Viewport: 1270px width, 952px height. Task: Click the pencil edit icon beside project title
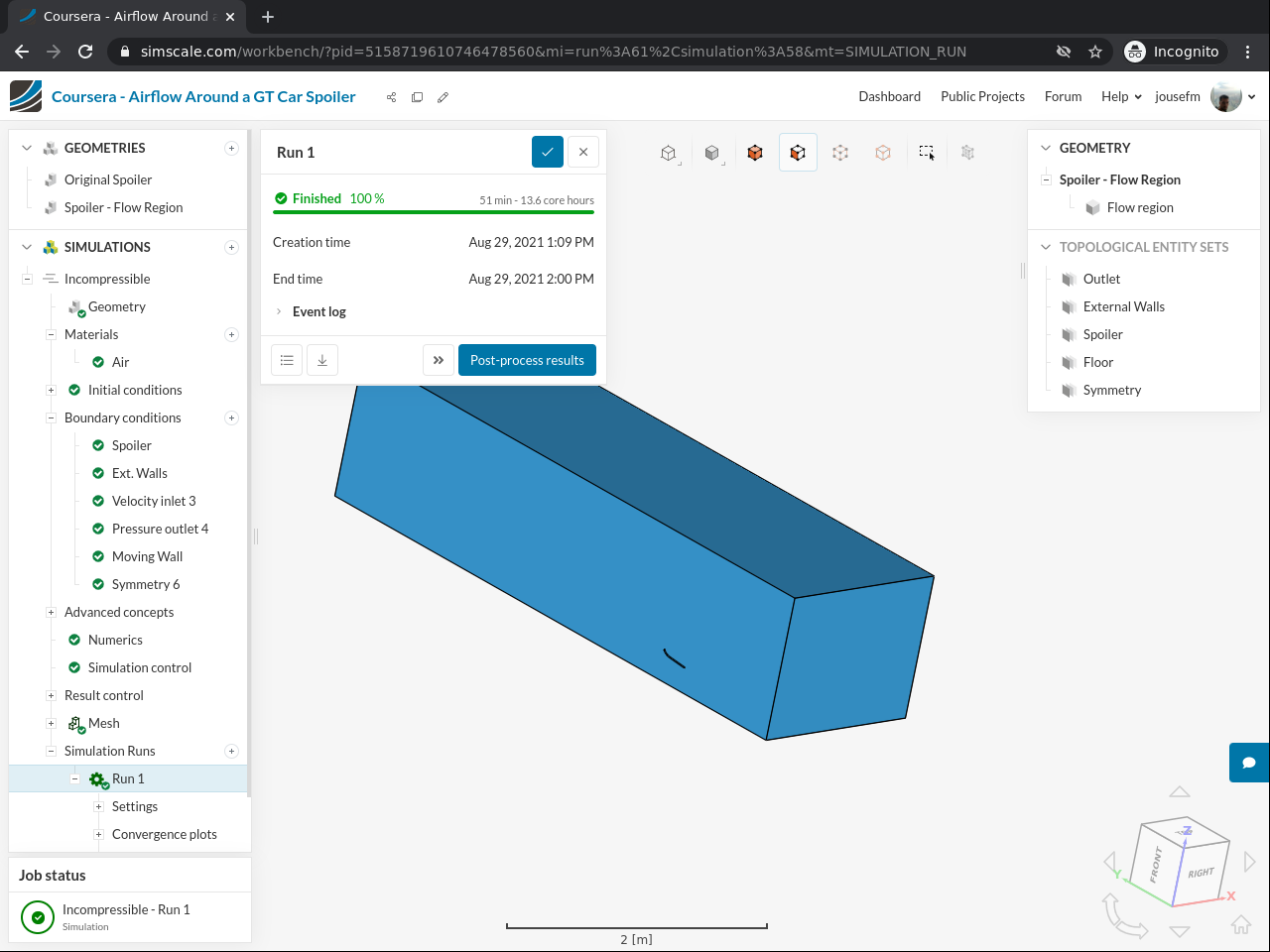click(444, 97)
